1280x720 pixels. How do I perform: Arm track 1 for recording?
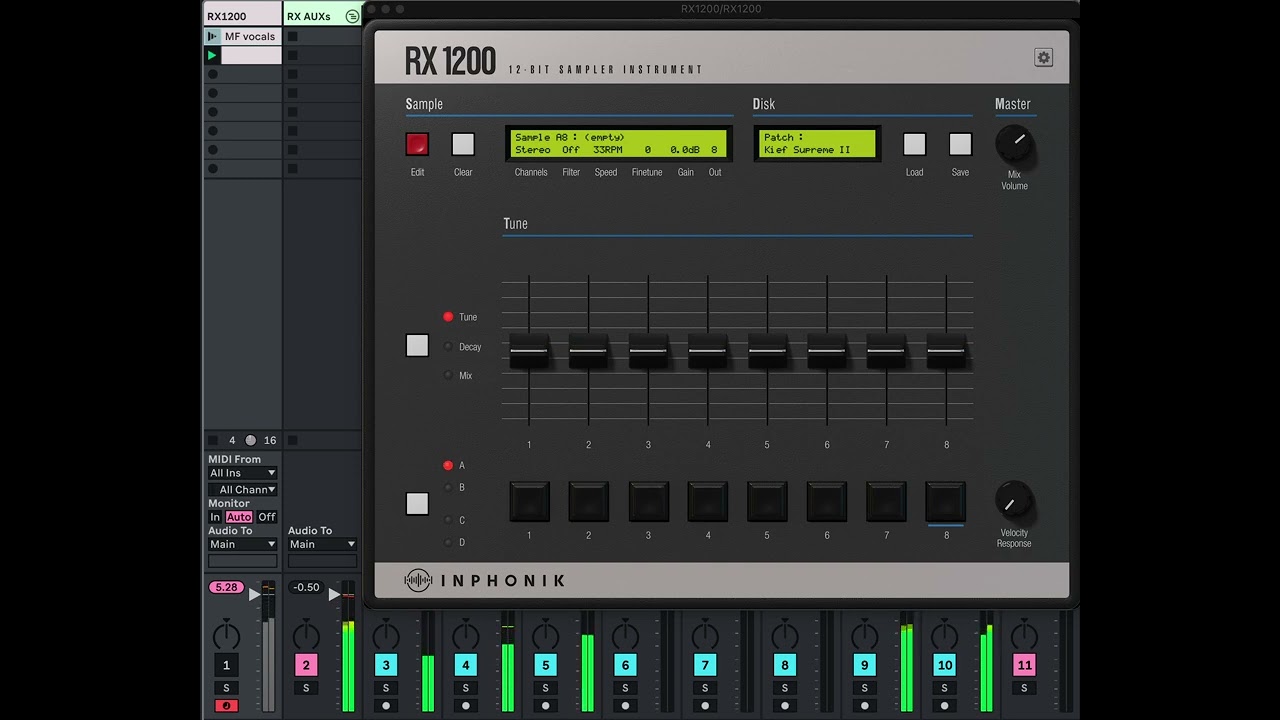point(226,706)
